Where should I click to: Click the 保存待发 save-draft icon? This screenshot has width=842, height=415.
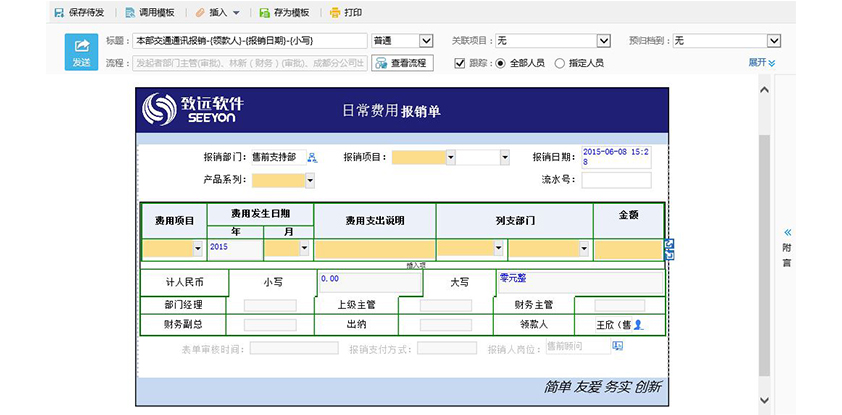pos(60,12)
